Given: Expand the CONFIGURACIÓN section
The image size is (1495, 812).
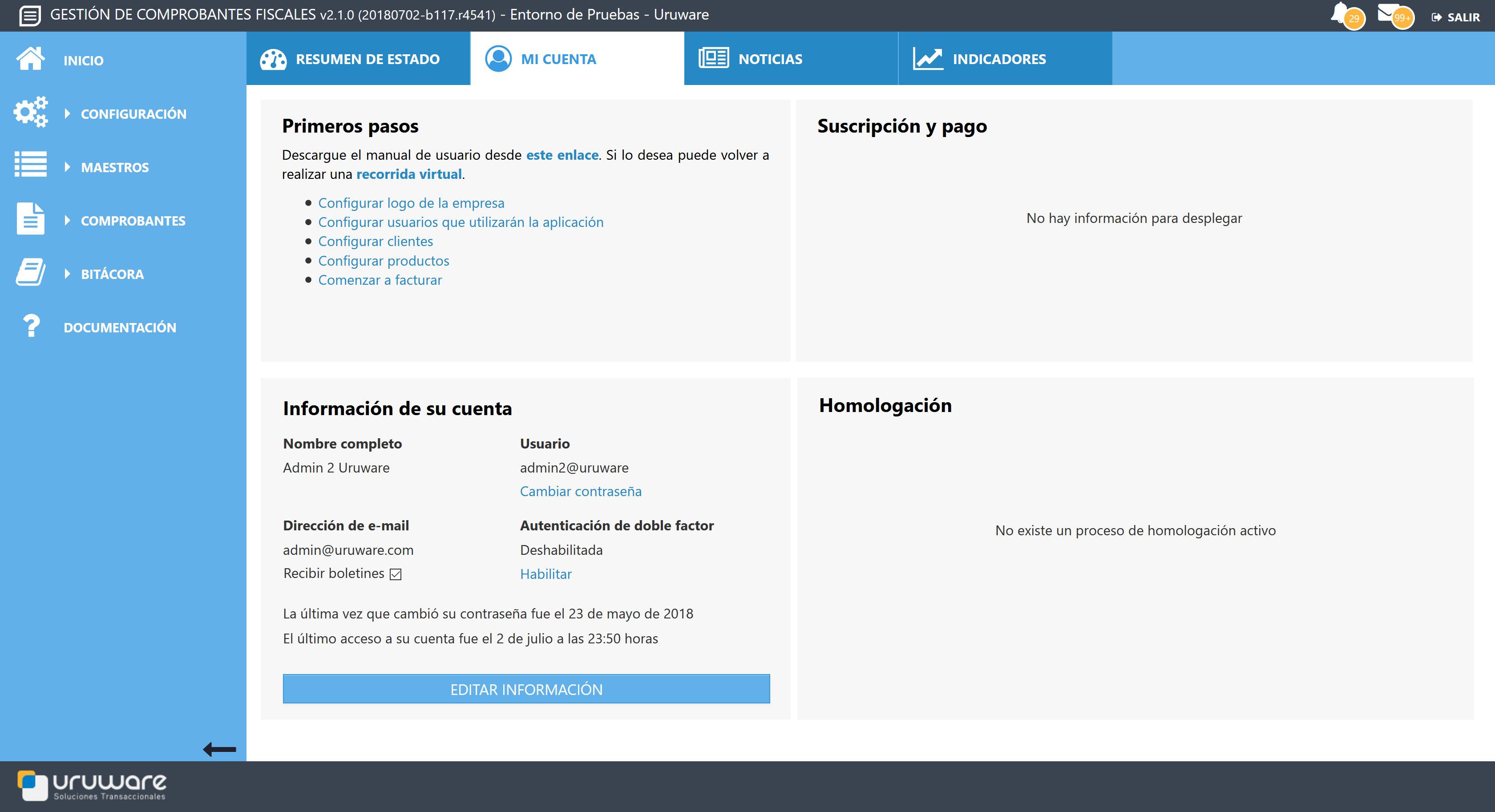Looking at the screenshot, I should pos(133,114).
